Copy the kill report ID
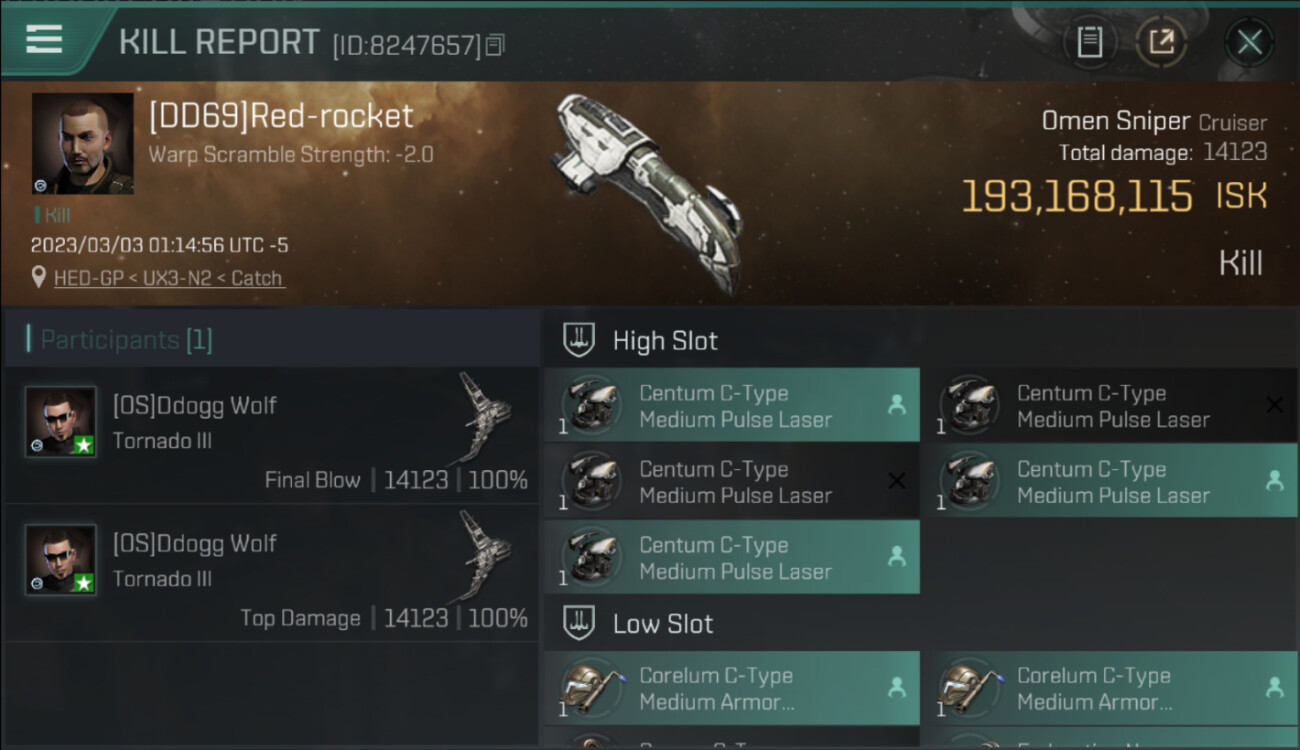The image size is (1300, 750). [x=496, y=45]
